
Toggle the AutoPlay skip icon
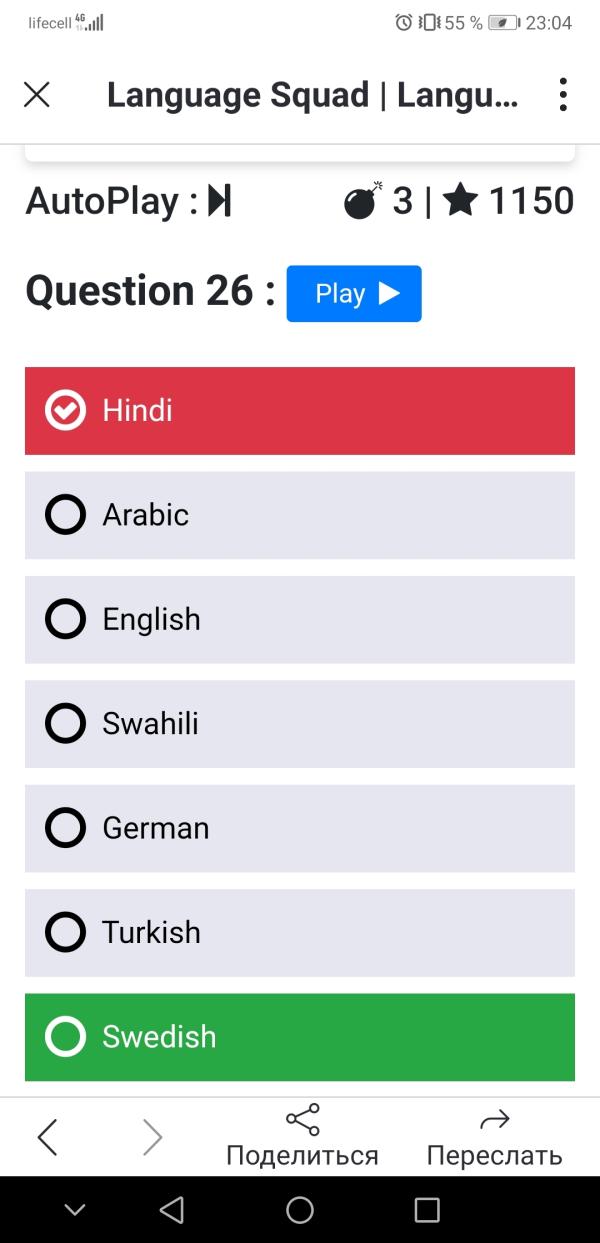click(x=220, y=201)
